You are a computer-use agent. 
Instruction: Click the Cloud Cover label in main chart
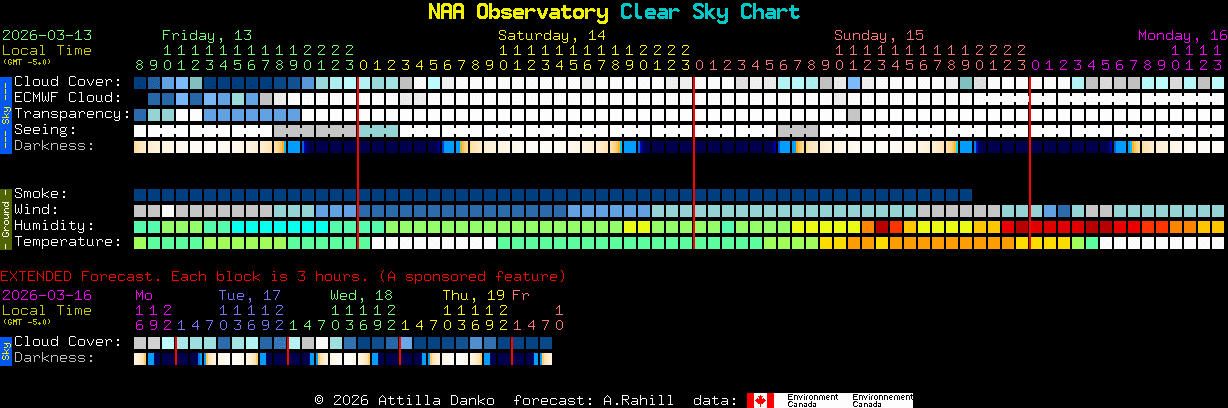coord(67,82)
